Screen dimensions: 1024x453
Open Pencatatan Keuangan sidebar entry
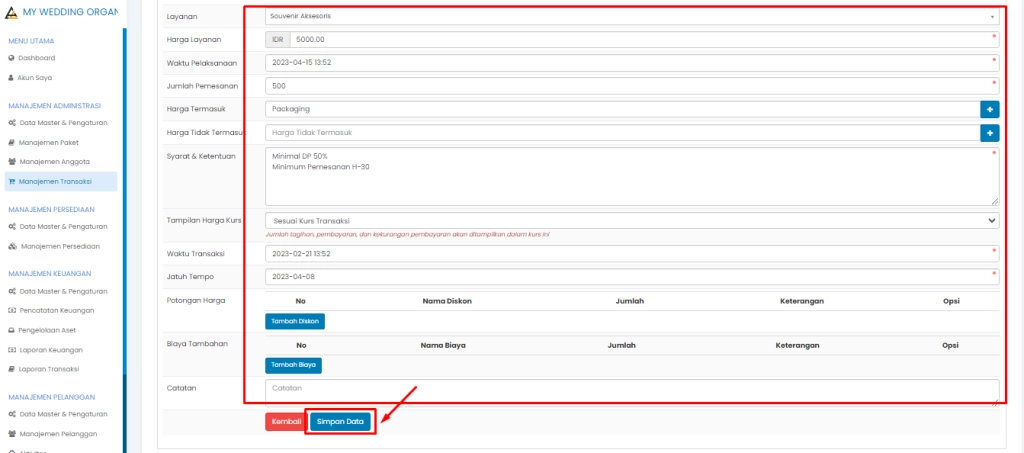[56, 310]
